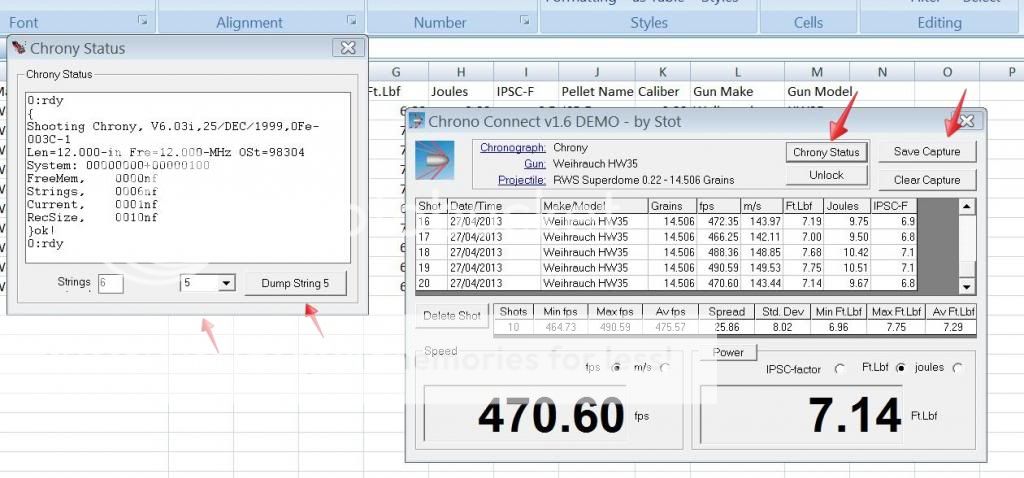This screenshot has height=478, width=1024.
Task: Click the Chrony status text output box
Action: point(187,178)
